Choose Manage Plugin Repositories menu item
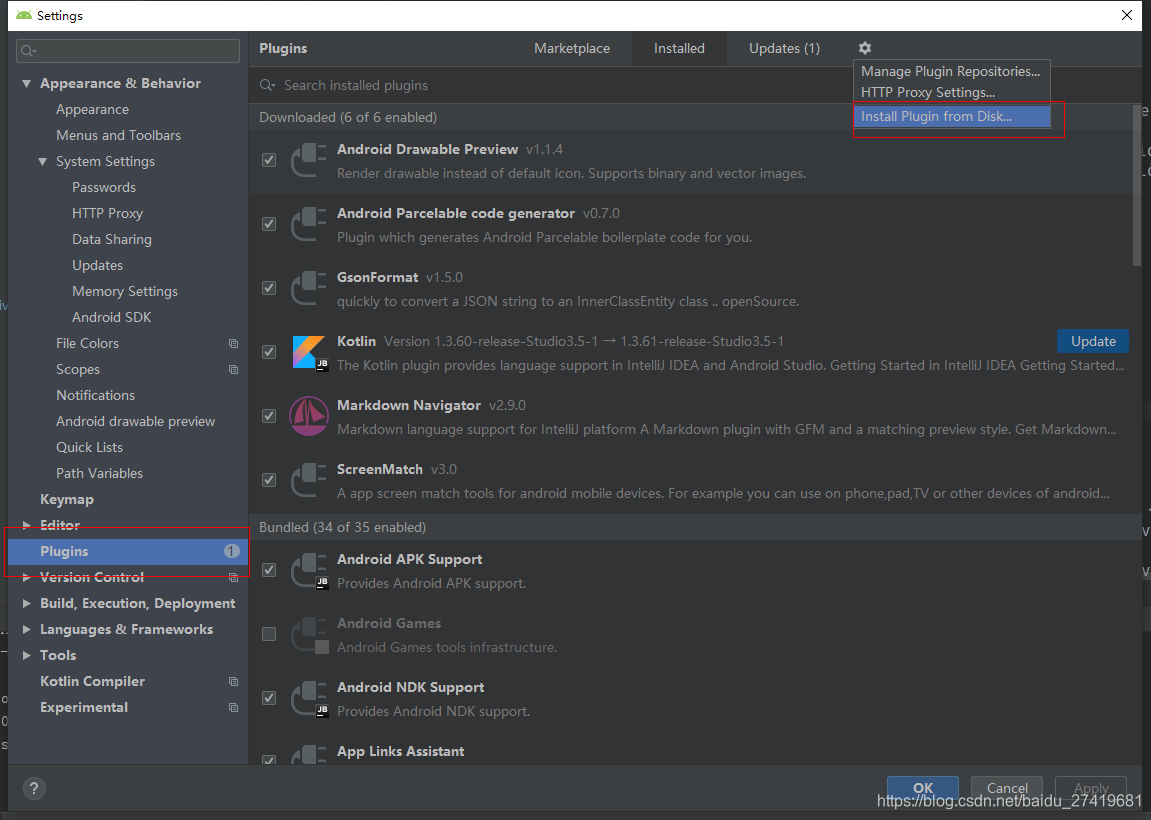Image resolution: width=1151 pixels, height=820 pixels. 951,71
